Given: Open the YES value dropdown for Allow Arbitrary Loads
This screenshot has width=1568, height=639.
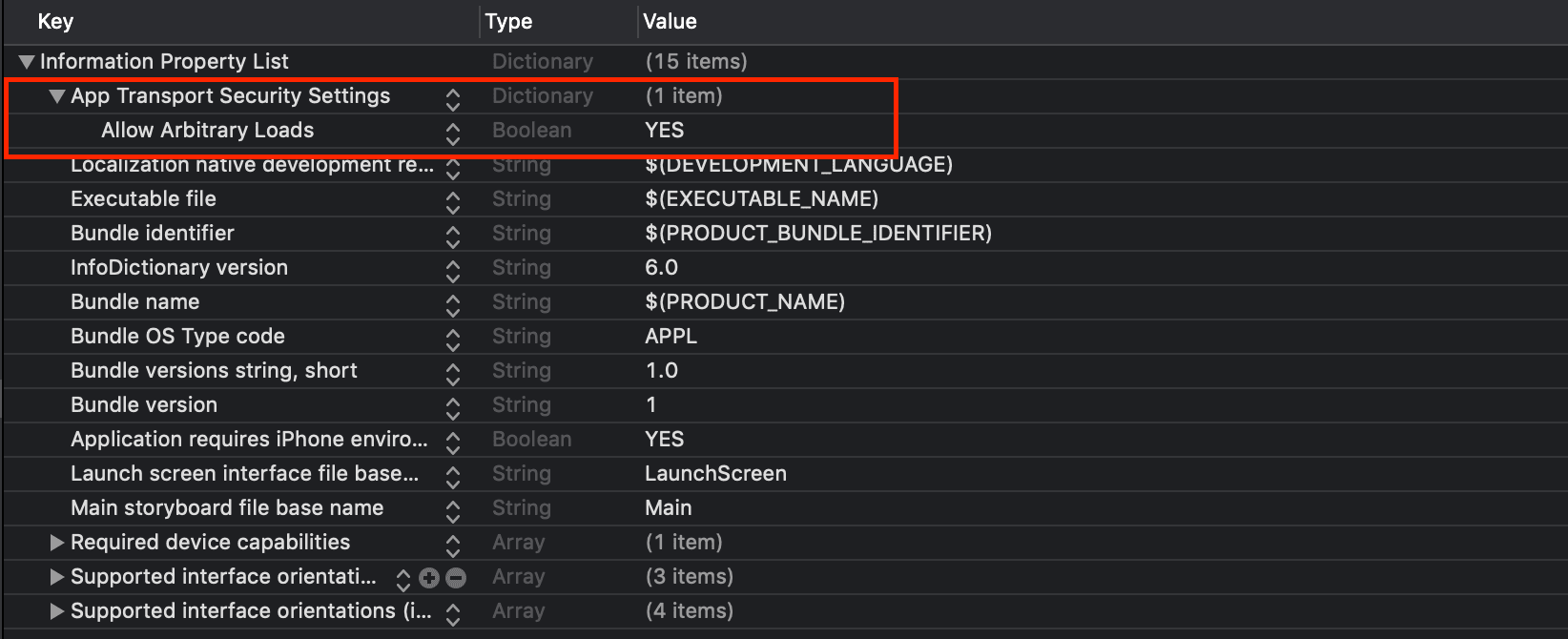Looking at the screenshot, I should (x=665, y=130).
